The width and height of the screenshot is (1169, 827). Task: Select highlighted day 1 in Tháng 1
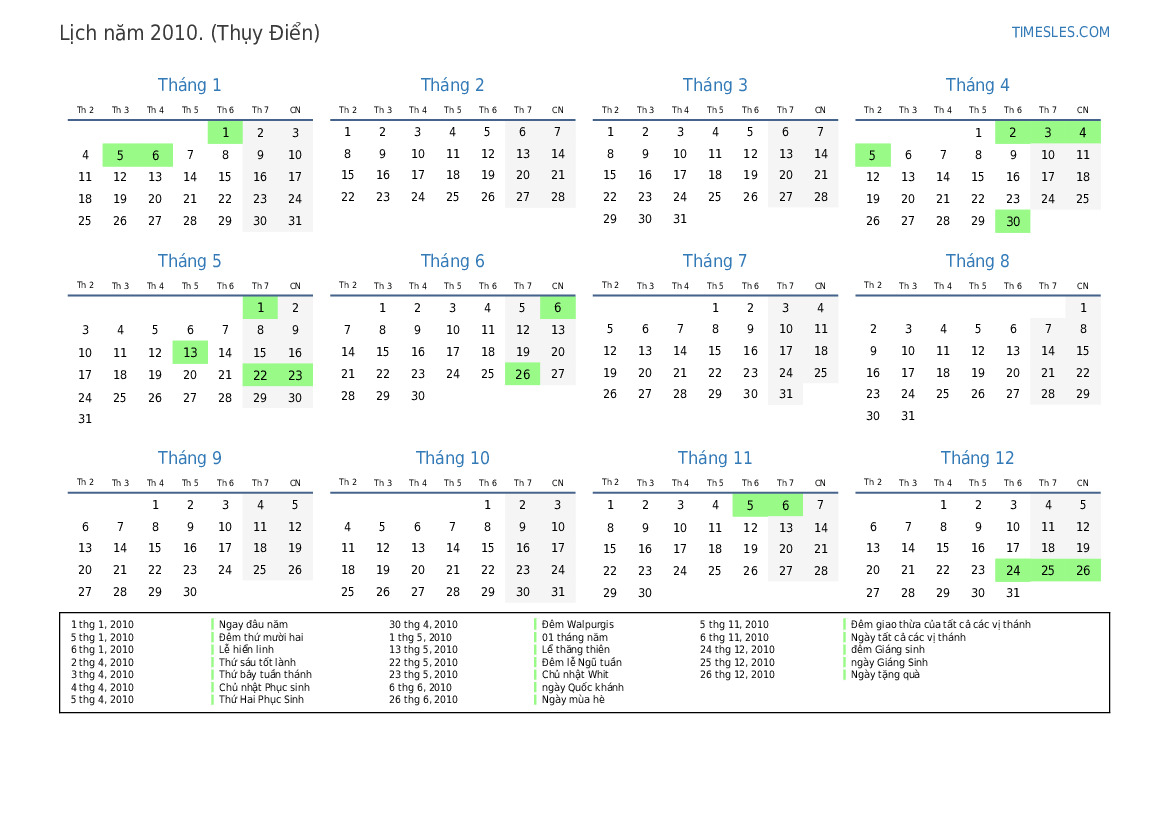click(x=225, y=132)
